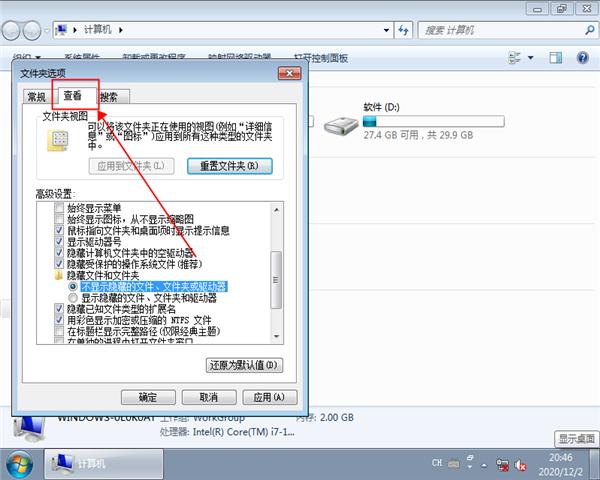Open the recent pages dropdown arrow
600x480 pixels.
(46, 30)
